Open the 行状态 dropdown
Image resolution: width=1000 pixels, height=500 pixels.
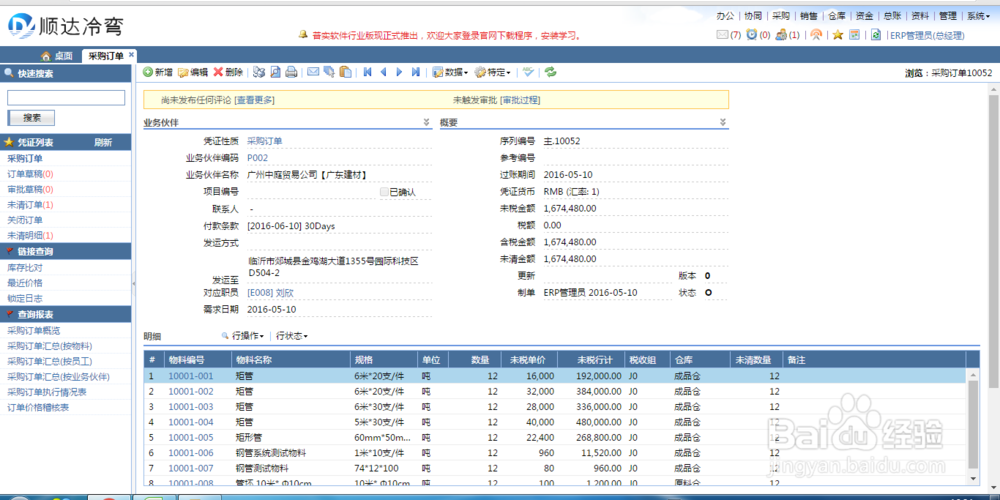click(291, 335)
